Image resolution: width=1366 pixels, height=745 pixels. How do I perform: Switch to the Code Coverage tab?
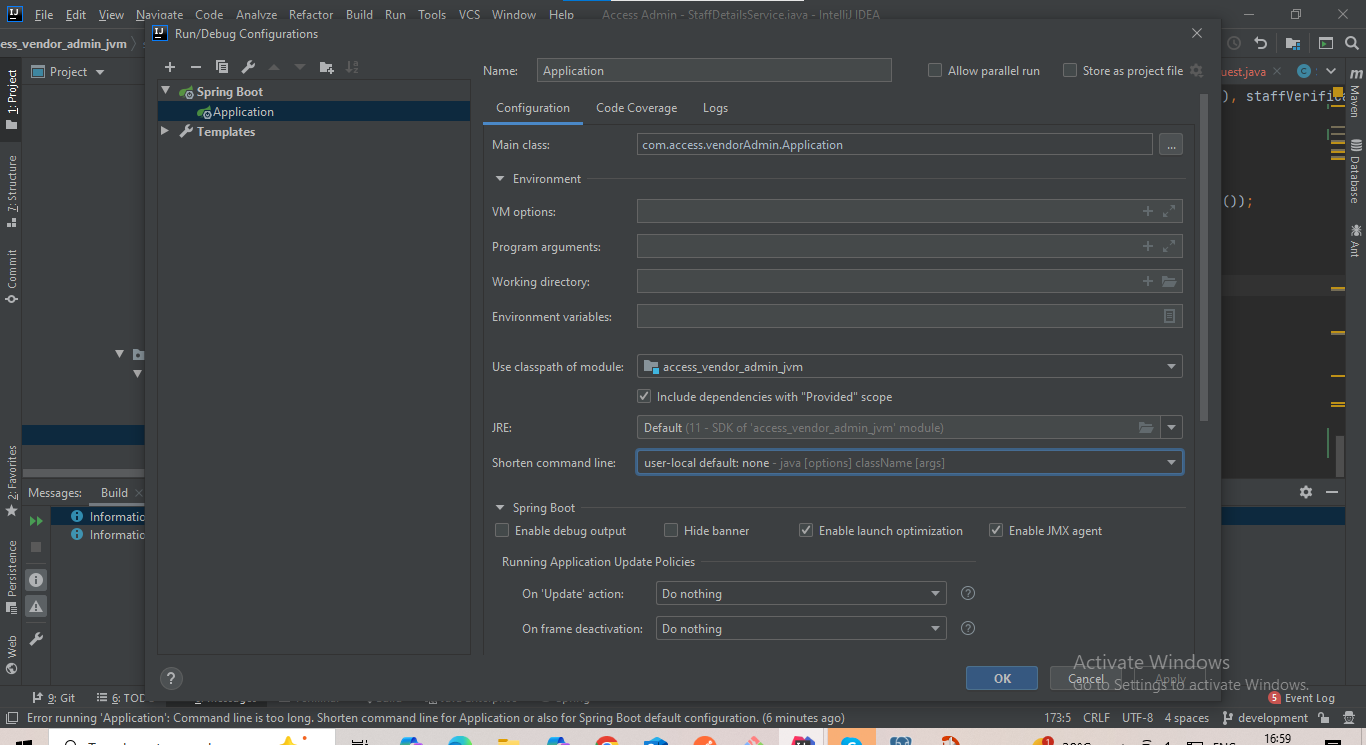click(x=636, y=108)
